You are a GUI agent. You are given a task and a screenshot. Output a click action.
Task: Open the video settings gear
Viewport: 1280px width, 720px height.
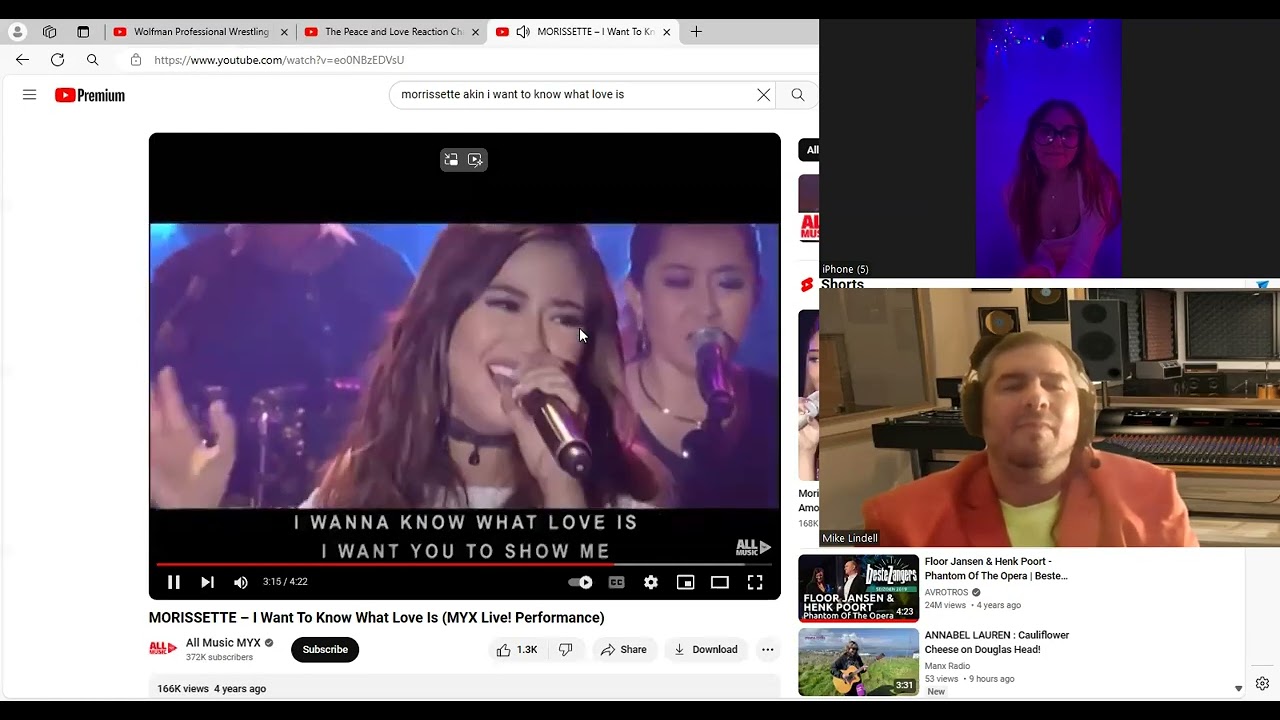click(x=651, y=582)
